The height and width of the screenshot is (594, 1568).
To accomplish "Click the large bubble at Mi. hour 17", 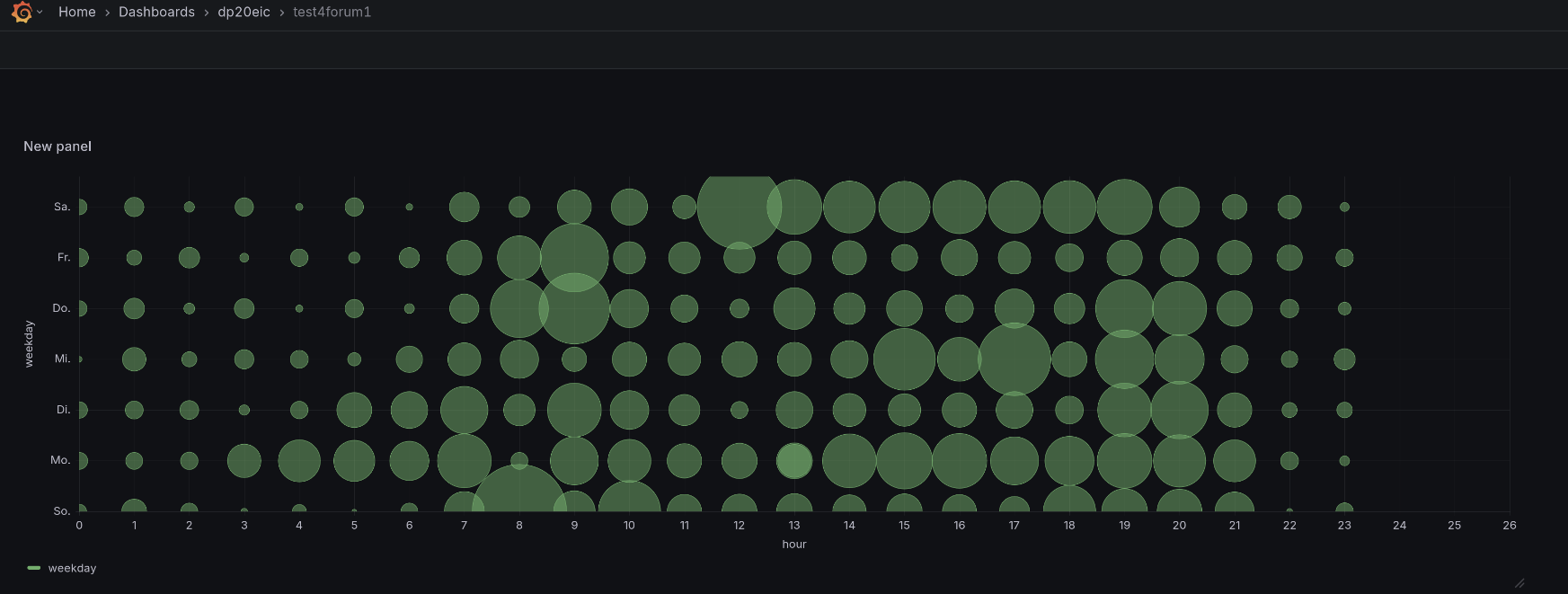I will click(x=1014, y=359).
